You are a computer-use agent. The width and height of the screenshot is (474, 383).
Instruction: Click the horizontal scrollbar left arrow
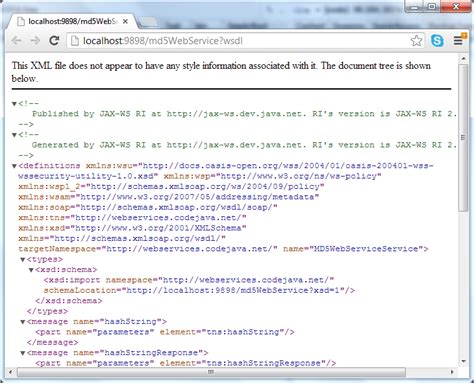[x=10, y=372]
